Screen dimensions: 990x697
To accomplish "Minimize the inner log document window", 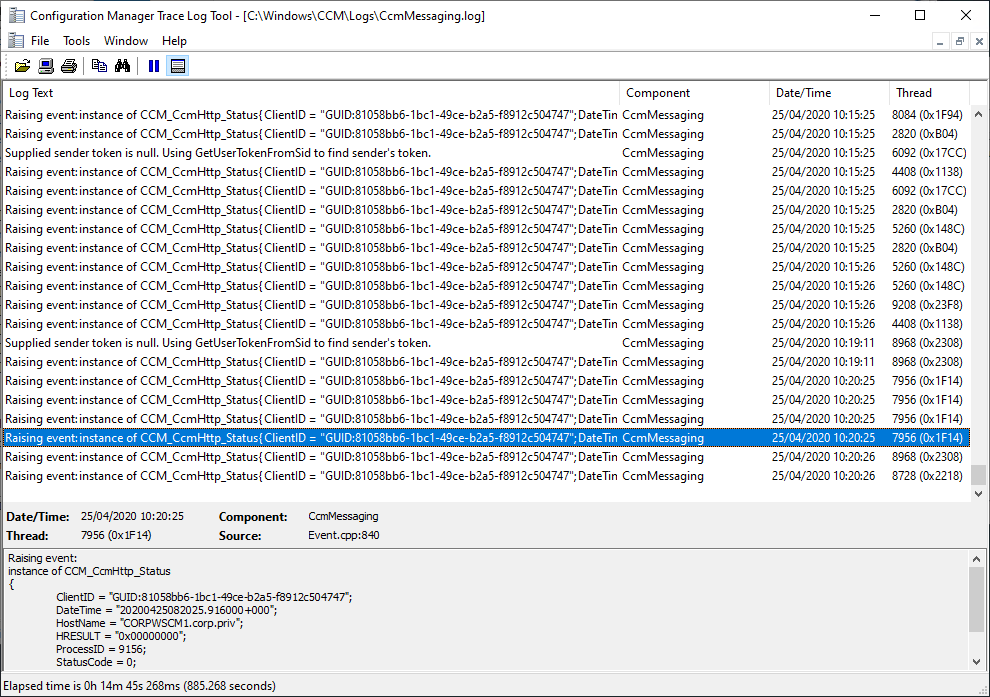I will 941,41.
